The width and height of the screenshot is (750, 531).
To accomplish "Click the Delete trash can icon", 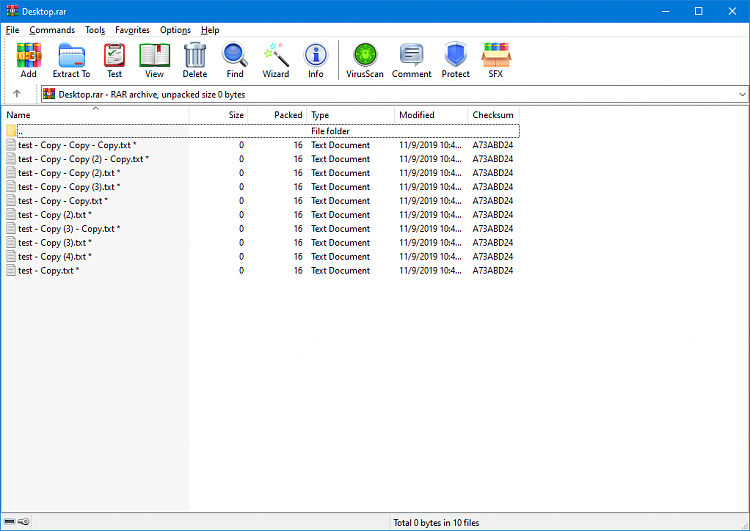I will pyautogui.click(x=195, y=60).
